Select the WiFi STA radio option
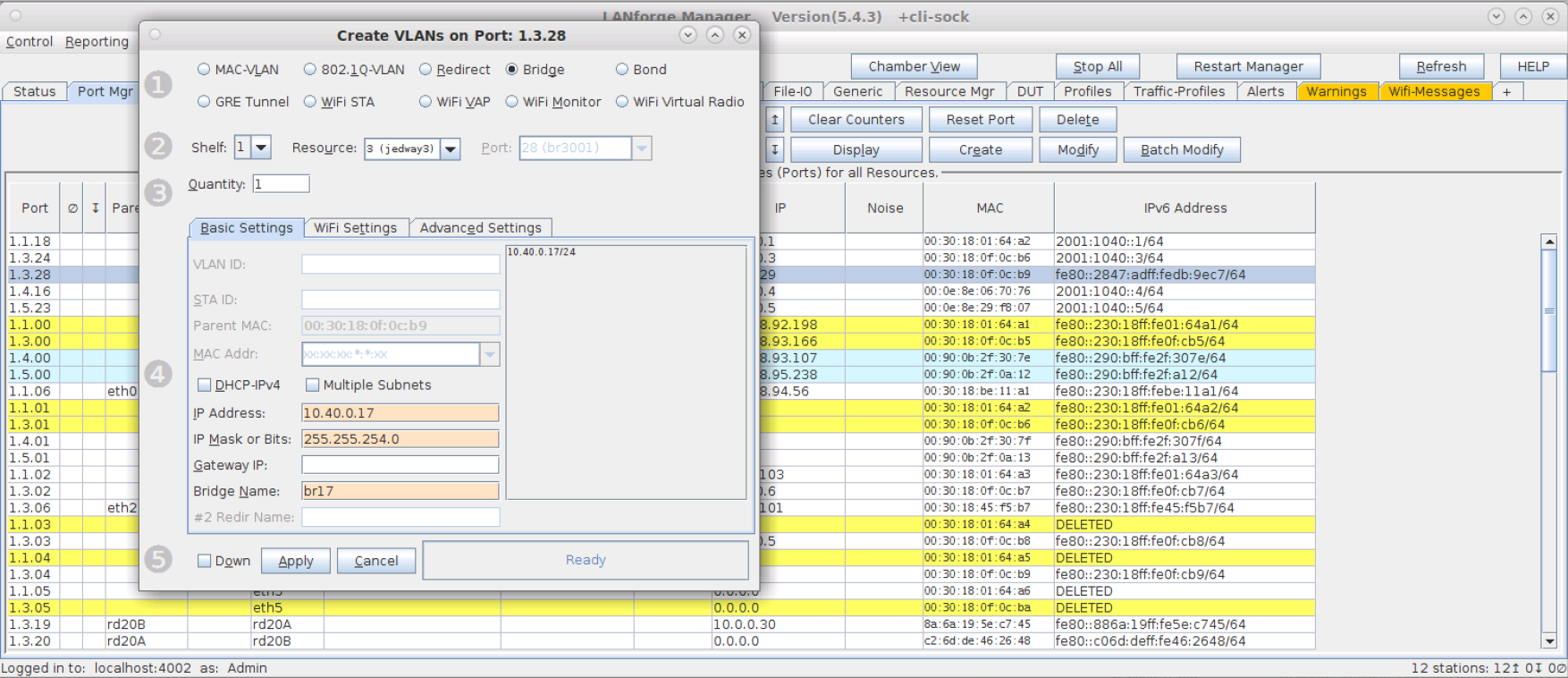This screenshot has height=678, width=1568. coord(310,102)
